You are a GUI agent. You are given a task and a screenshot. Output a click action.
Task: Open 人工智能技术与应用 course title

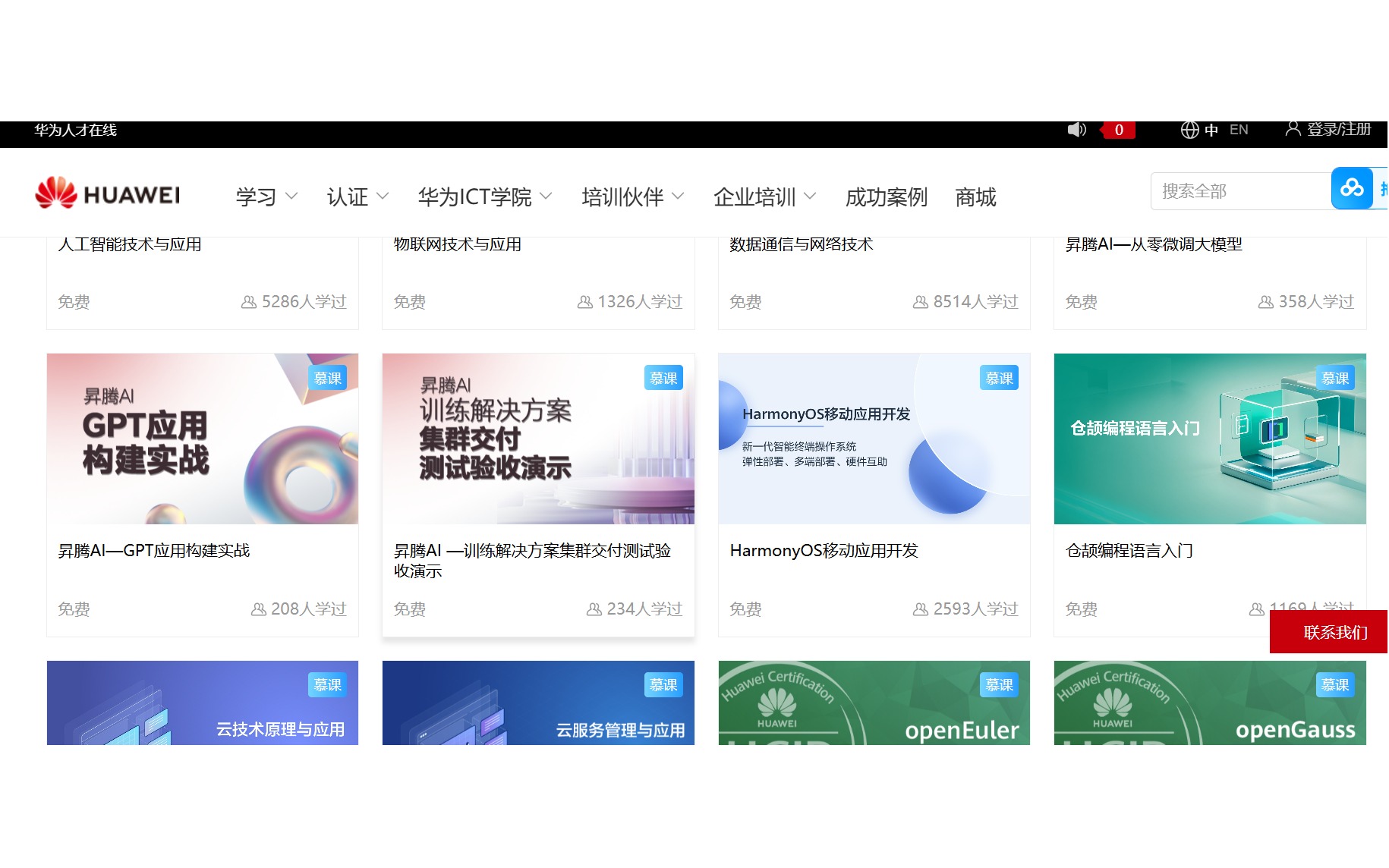coord(130,244)
